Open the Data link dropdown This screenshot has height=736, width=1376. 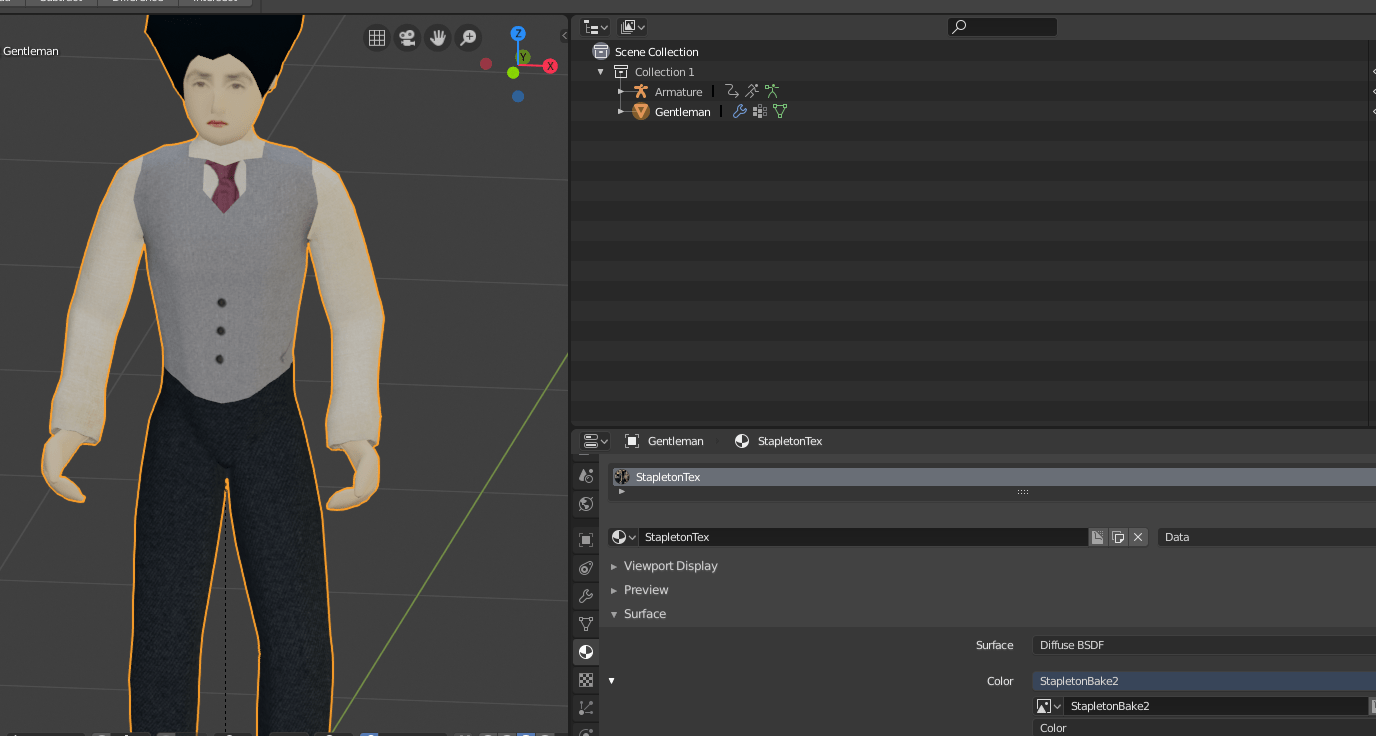click(x=1267, y=537)
